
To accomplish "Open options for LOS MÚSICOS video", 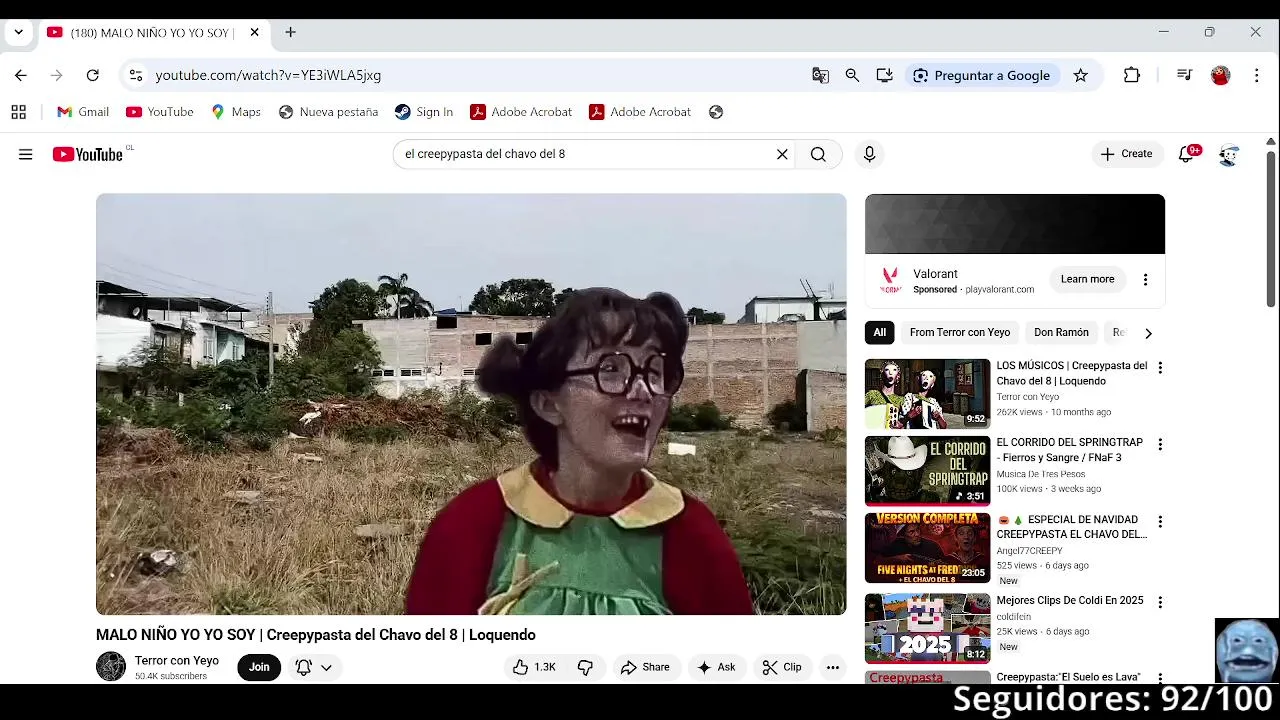I will [1160, 368].
